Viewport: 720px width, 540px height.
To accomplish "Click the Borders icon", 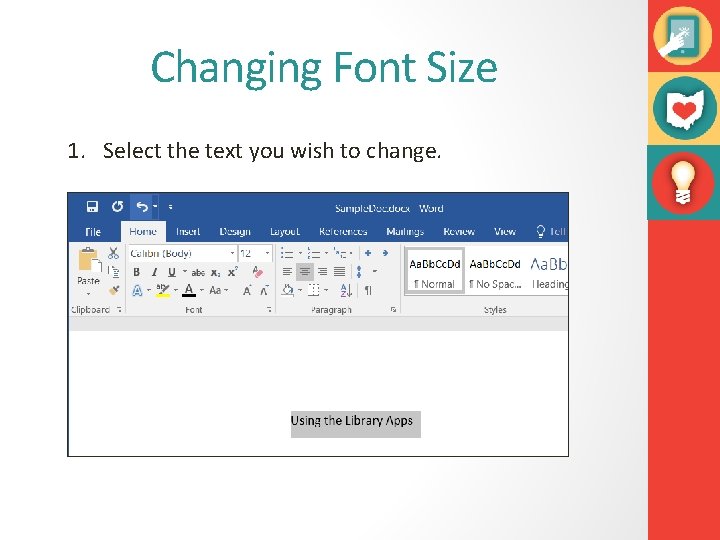I will [x=314, y=290].
